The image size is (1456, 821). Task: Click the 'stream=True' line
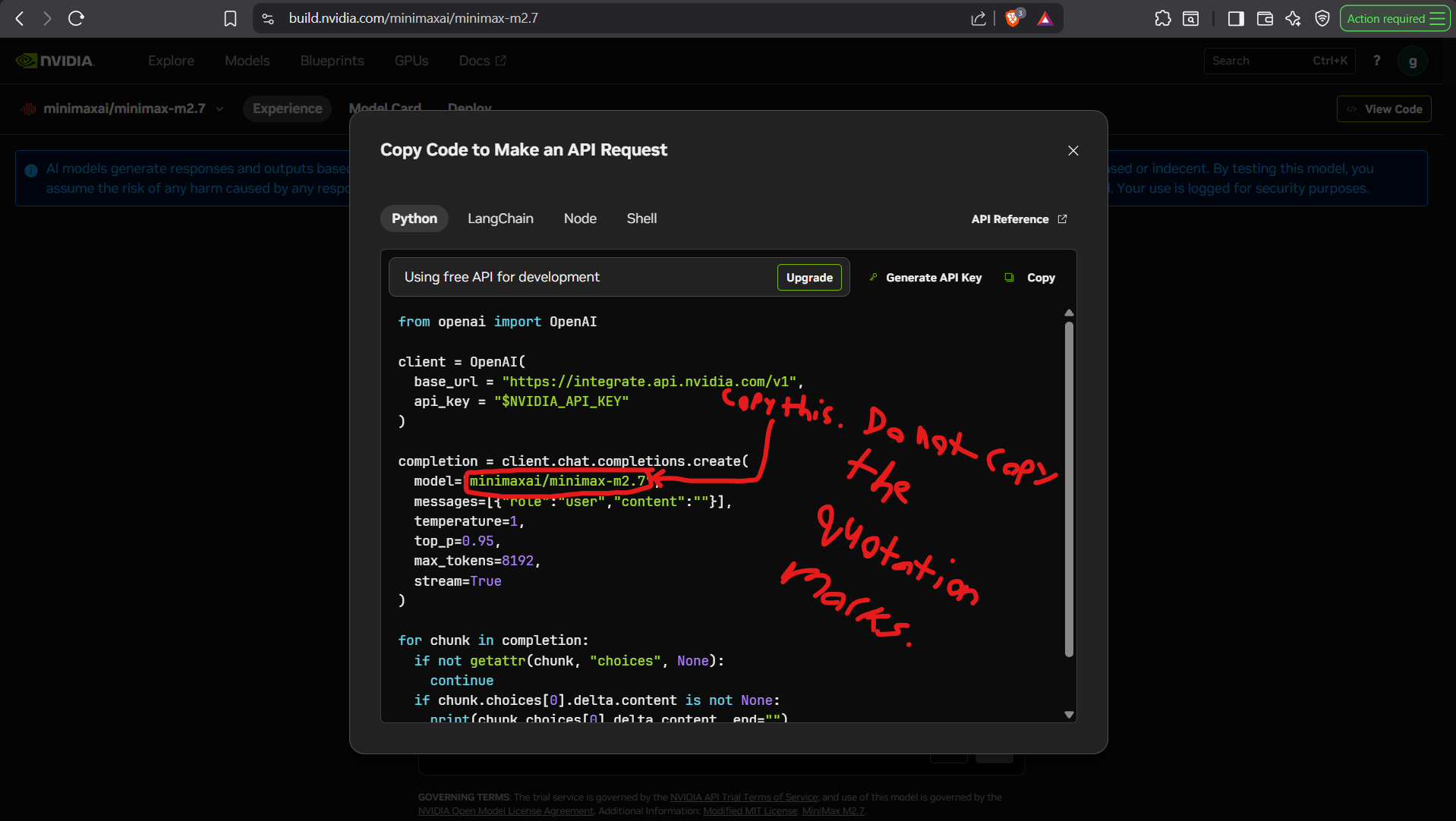click(458, 581)
